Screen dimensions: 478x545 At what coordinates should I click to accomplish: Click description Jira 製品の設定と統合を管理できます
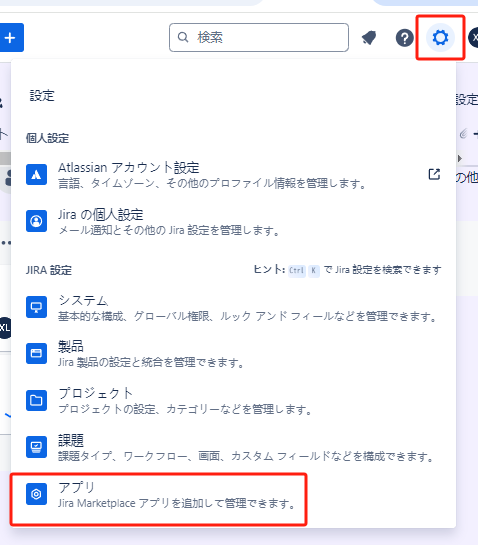tap(151, 363)
